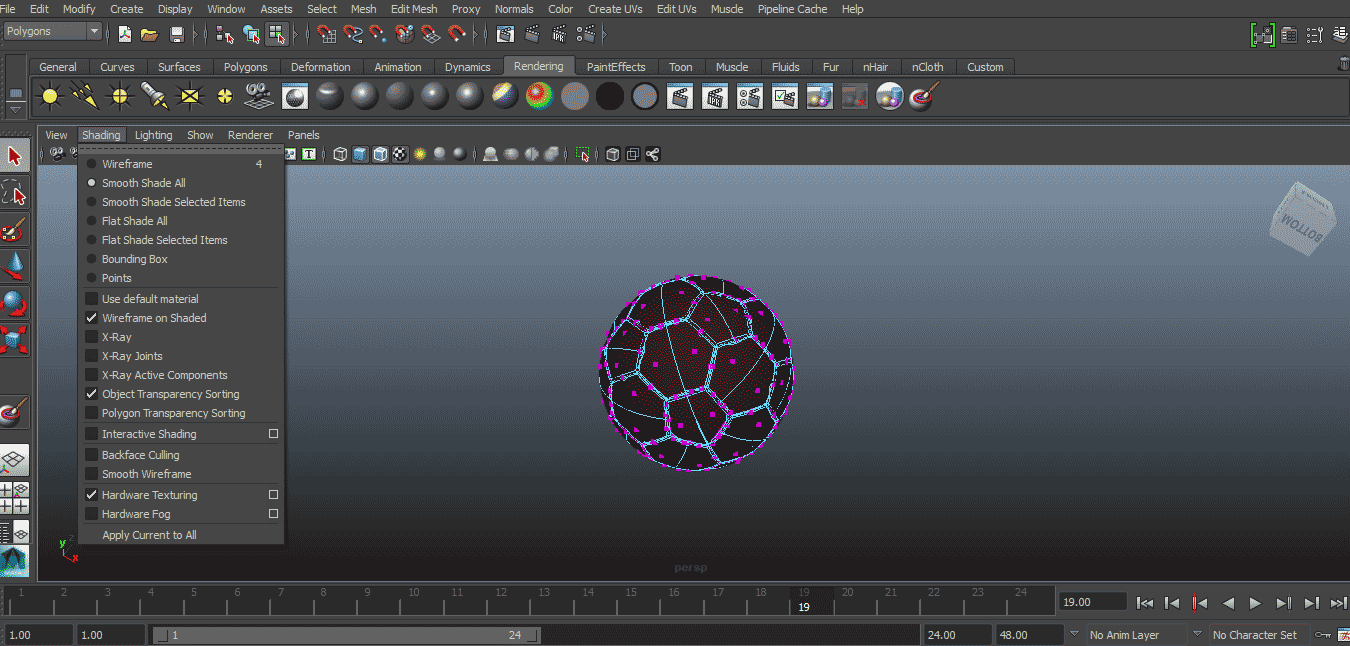Click the current frame 19.00 field

[1092, 602]
